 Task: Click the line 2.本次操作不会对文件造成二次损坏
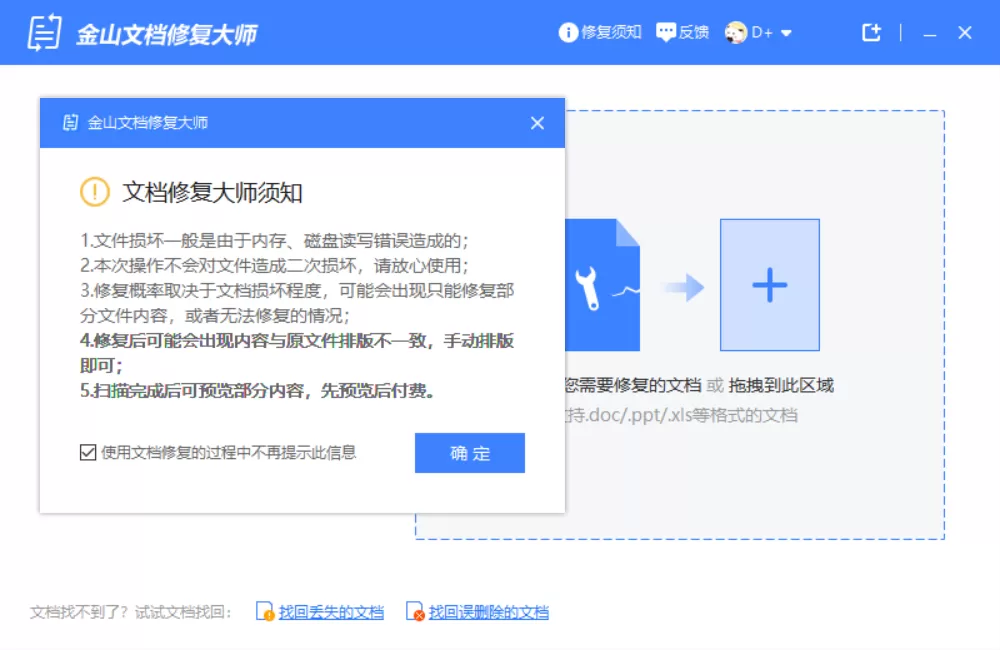coord(274,265)
